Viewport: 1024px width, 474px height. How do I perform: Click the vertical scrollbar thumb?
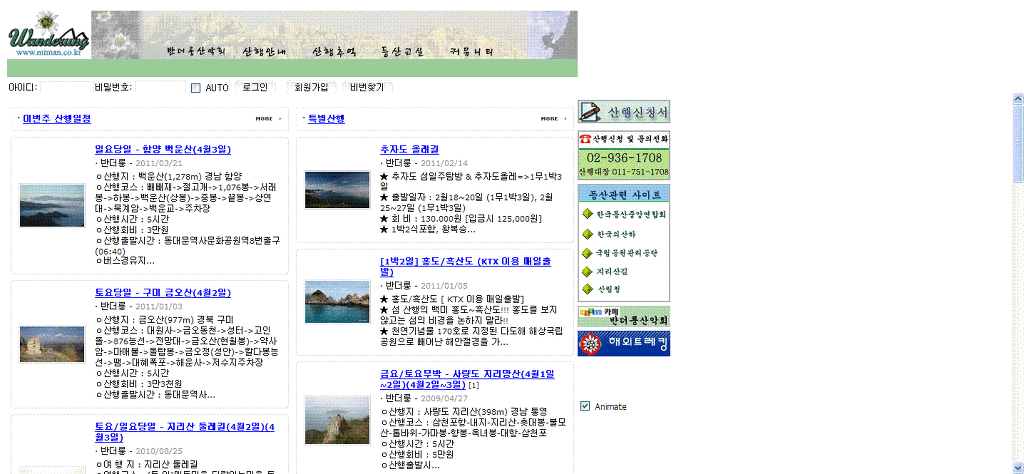[1018, 144]
